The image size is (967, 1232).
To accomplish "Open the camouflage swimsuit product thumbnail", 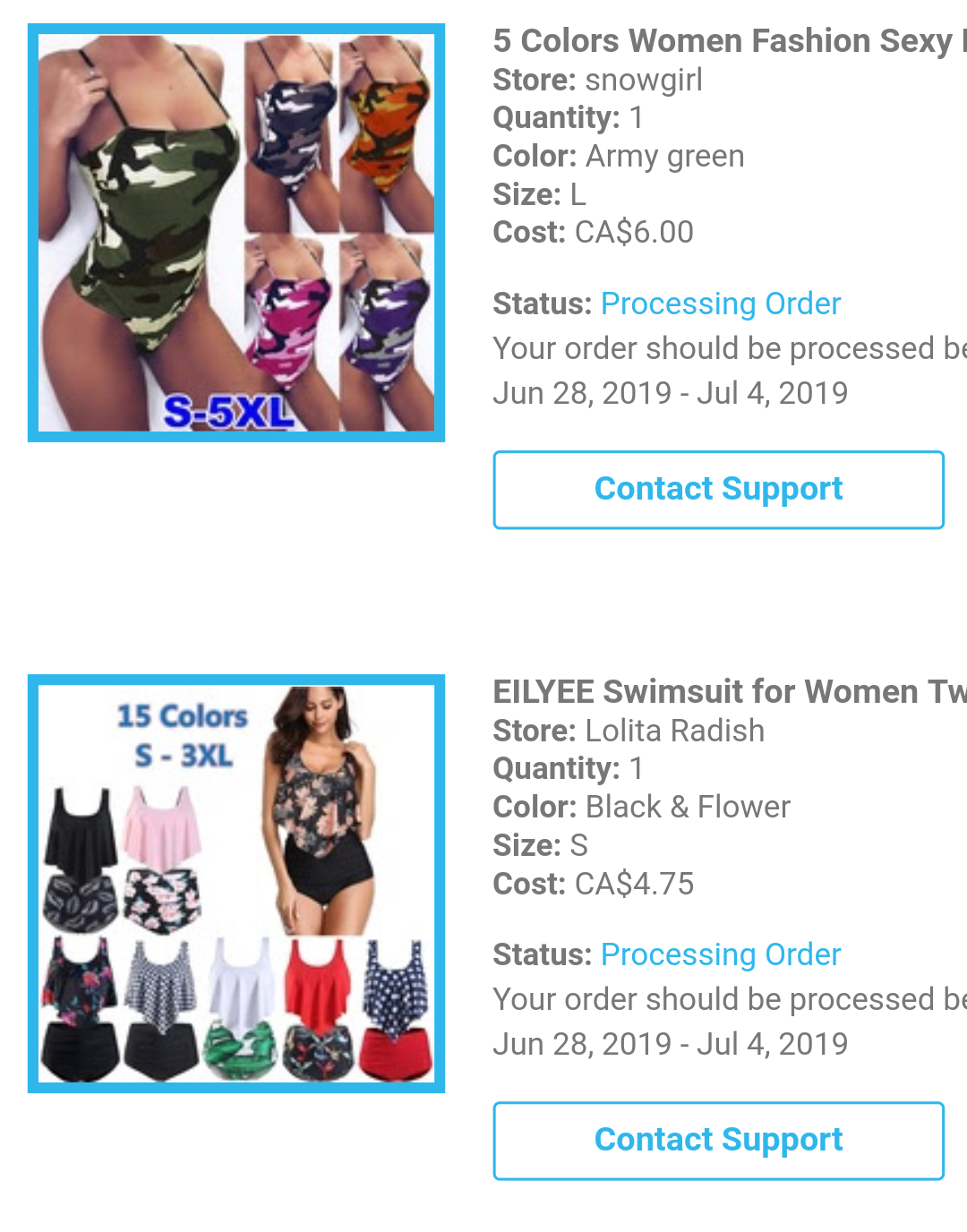I will pos(236,233).
